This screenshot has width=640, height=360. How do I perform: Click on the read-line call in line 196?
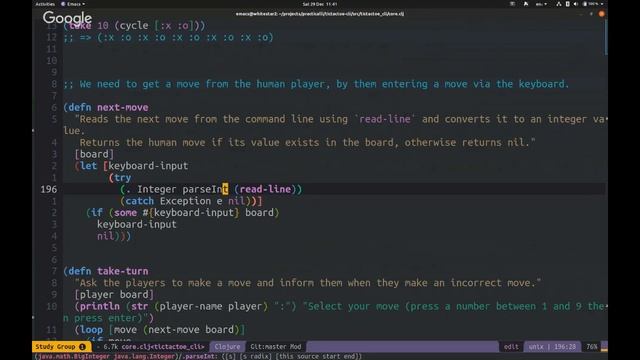(x=265, y=189)
